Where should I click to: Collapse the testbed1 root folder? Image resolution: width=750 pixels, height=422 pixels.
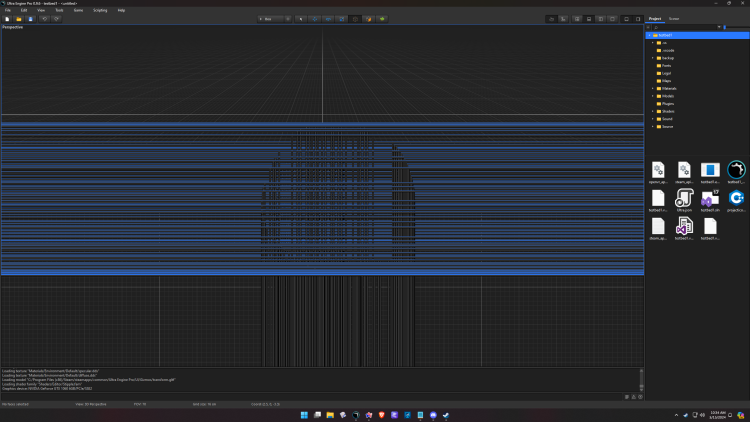pos(649,35)
